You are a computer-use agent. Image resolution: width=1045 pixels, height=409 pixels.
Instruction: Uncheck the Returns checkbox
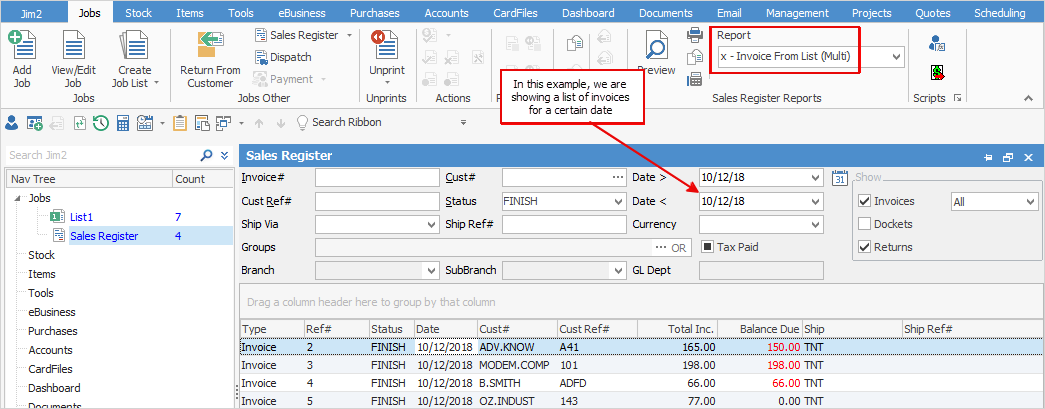click(x=864, y=246)
